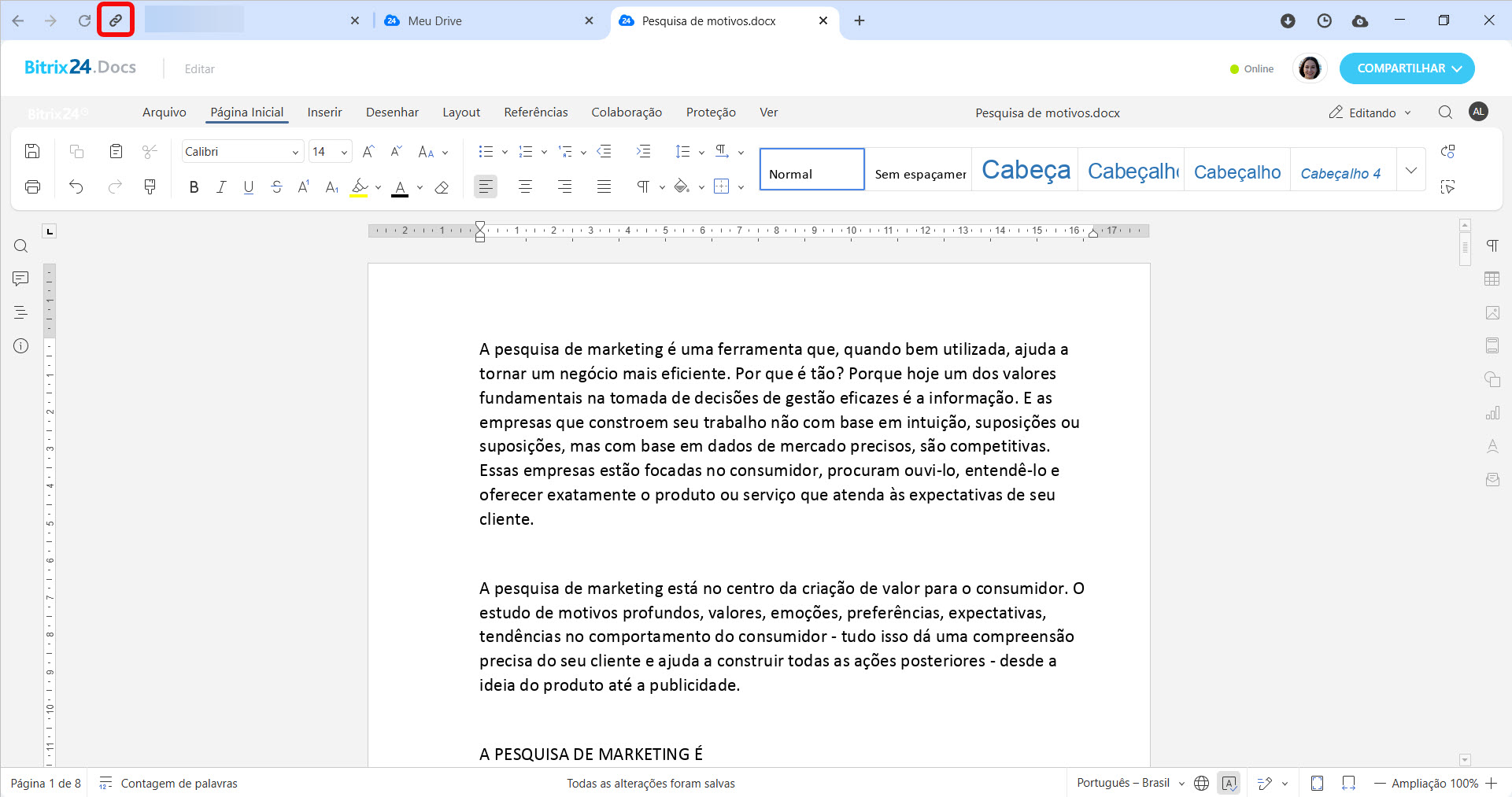
Task: Expand the paragraph styles gallery
Action: 1411,170
